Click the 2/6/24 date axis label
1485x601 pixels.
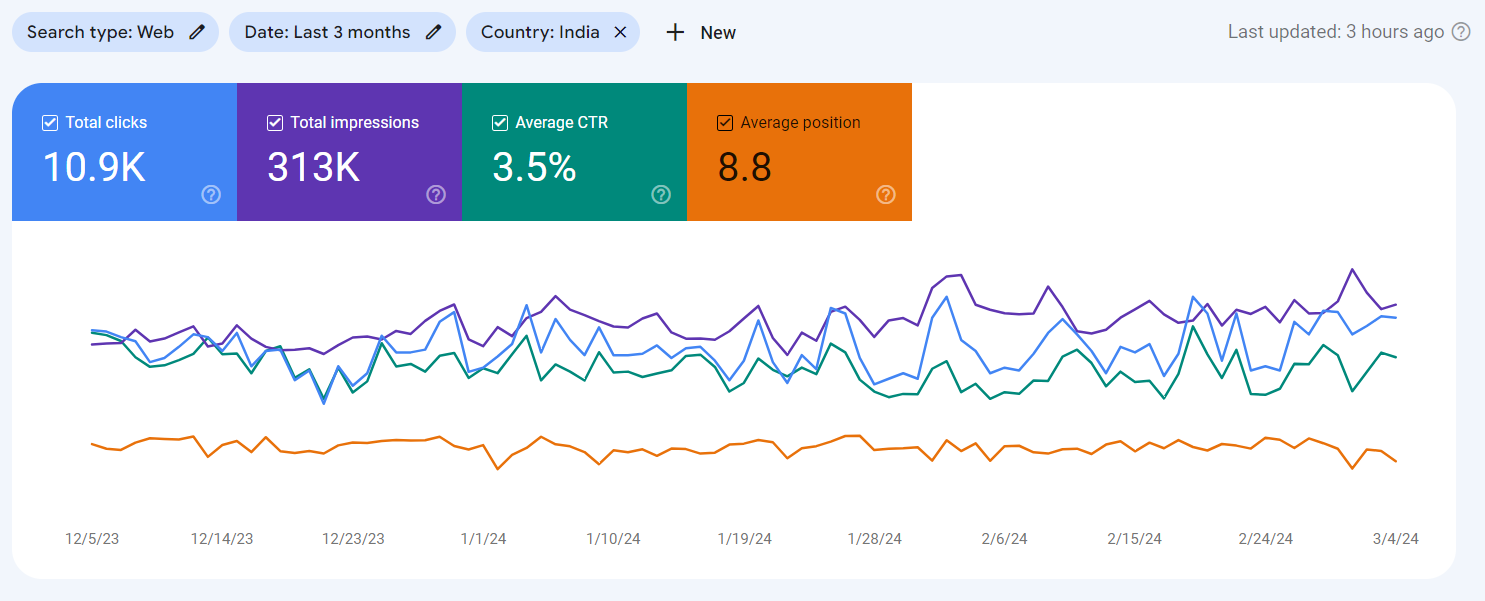pos(1004,539)
